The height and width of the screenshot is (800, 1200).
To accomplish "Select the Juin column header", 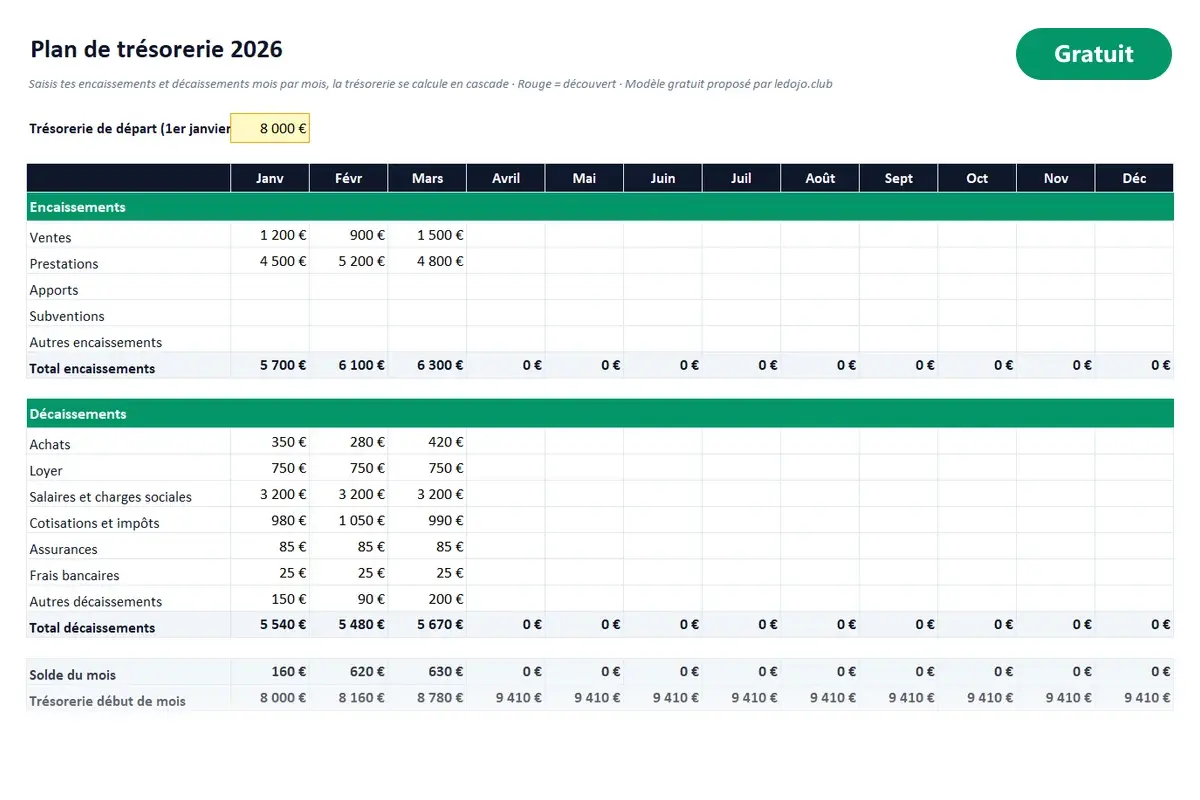I will tap(663, 178).
